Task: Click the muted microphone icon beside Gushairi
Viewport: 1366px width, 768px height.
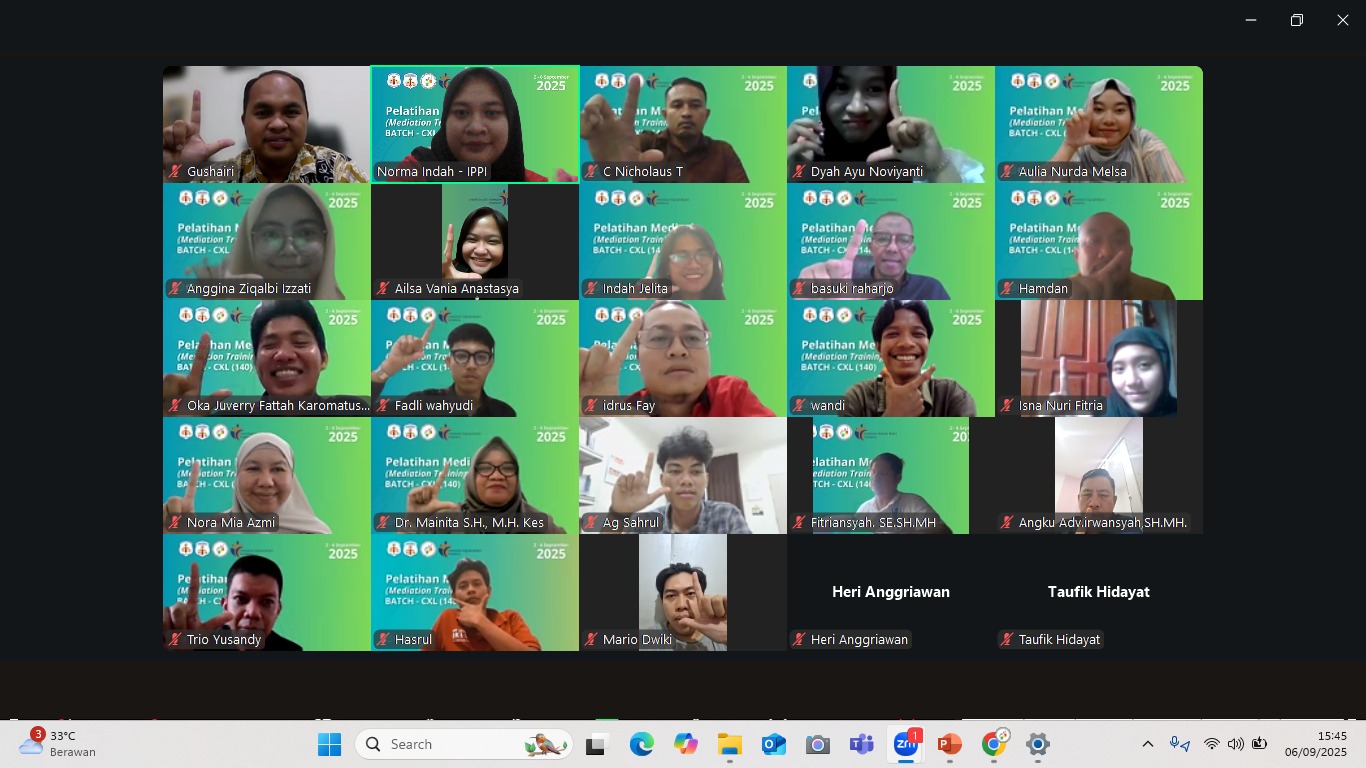Action: [x=176, y=172]
